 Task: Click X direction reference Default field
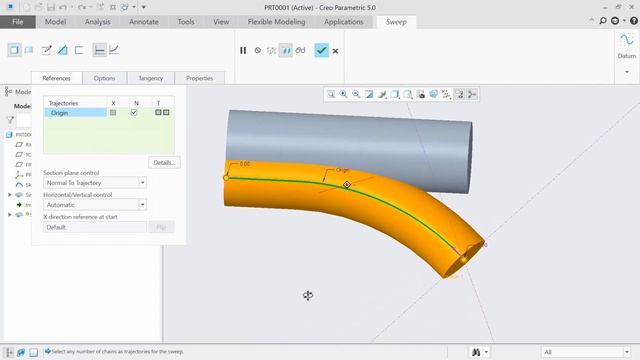95,227
